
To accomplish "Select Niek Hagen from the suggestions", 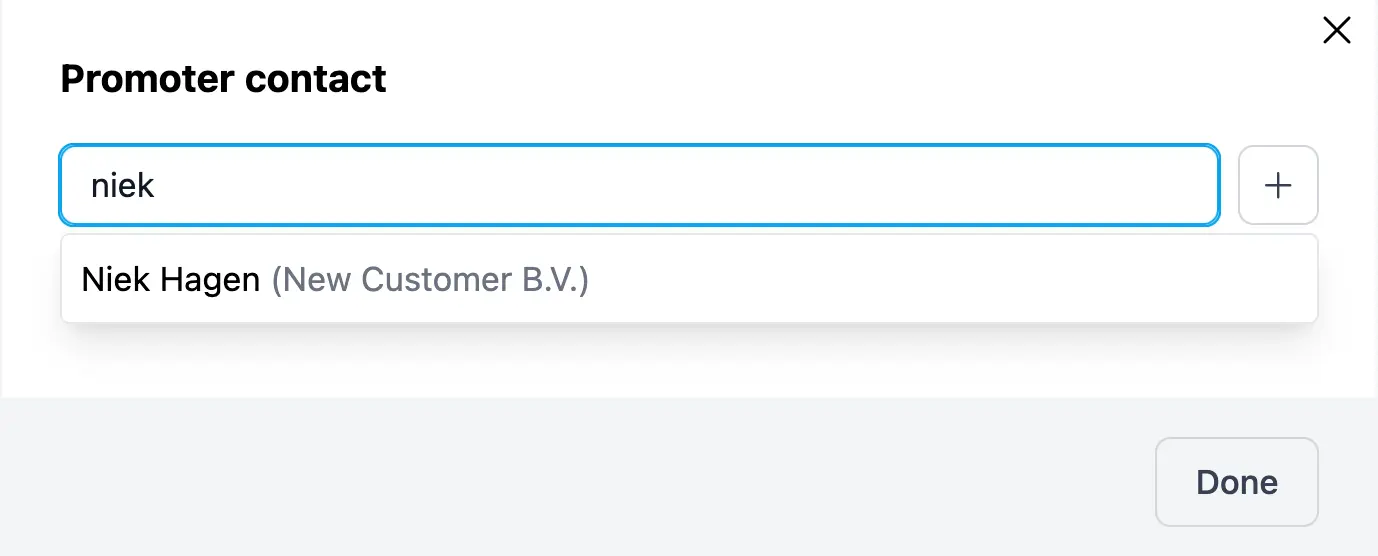I will (x=335, y=280).
